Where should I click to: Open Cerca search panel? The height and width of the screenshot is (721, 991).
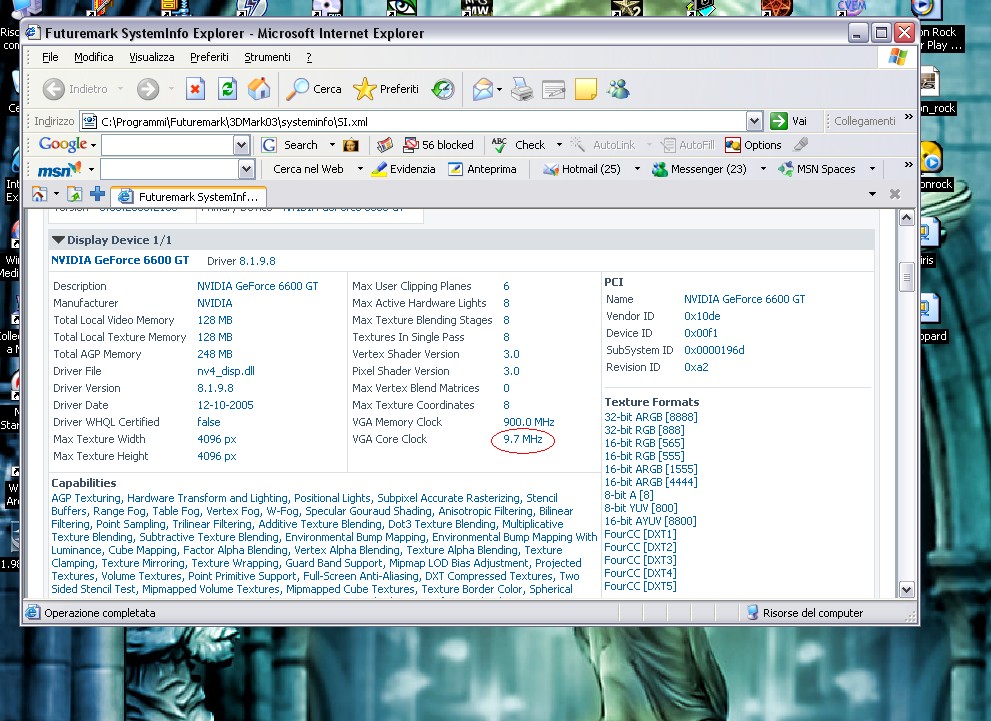[313, 89]
